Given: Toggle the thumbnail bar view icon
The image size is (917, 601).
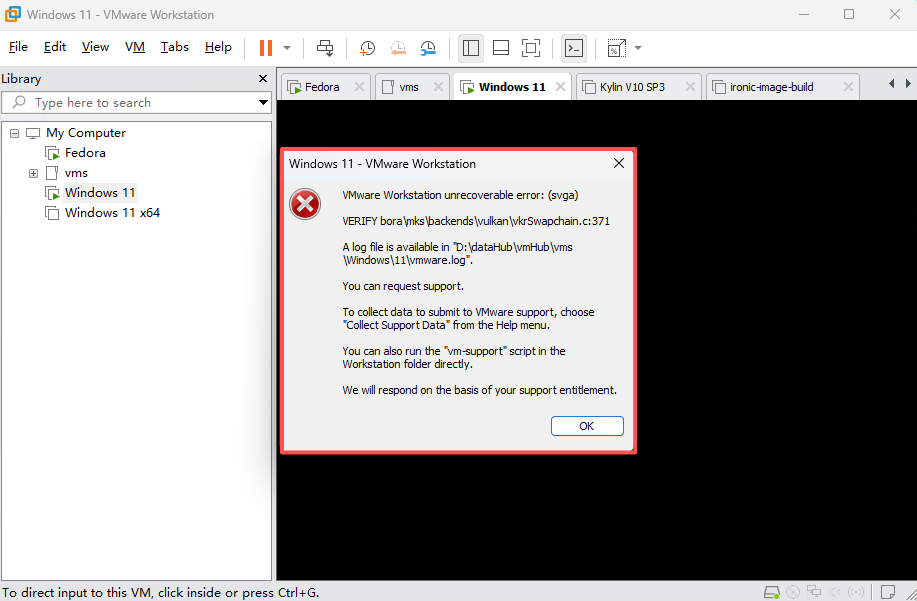Looking at the screenshot, I should pyautogui.click(x=501, y=48).
